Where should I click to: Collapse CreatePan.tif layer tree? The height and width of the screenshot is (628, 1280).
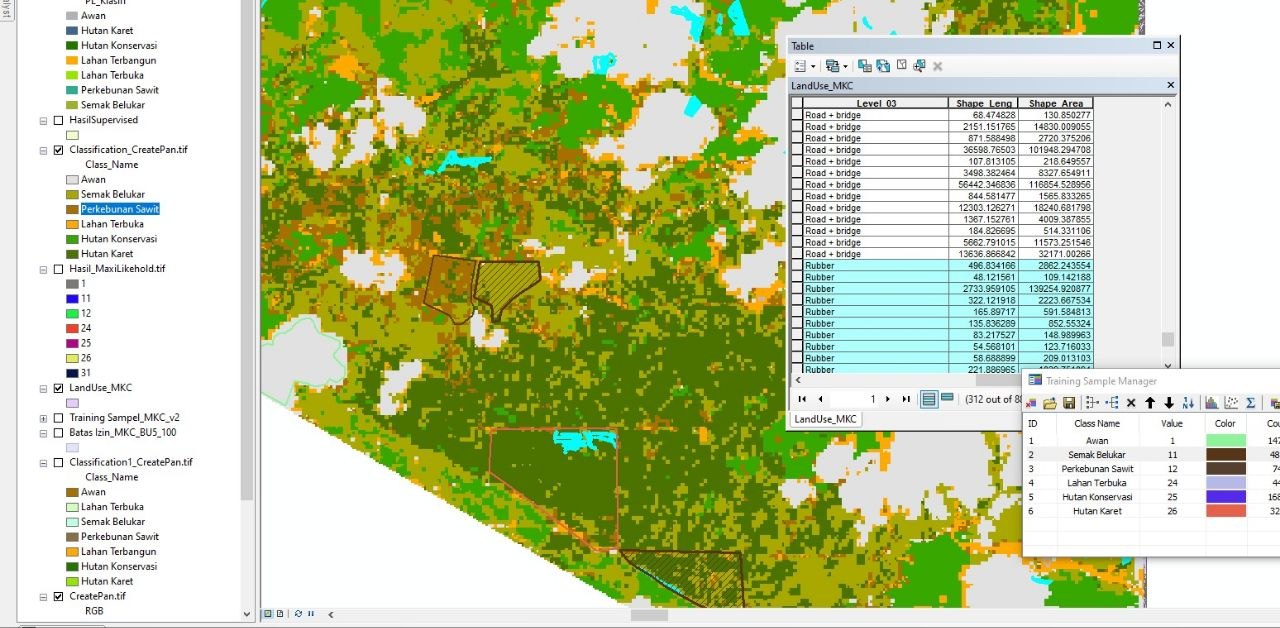point(43,597)
